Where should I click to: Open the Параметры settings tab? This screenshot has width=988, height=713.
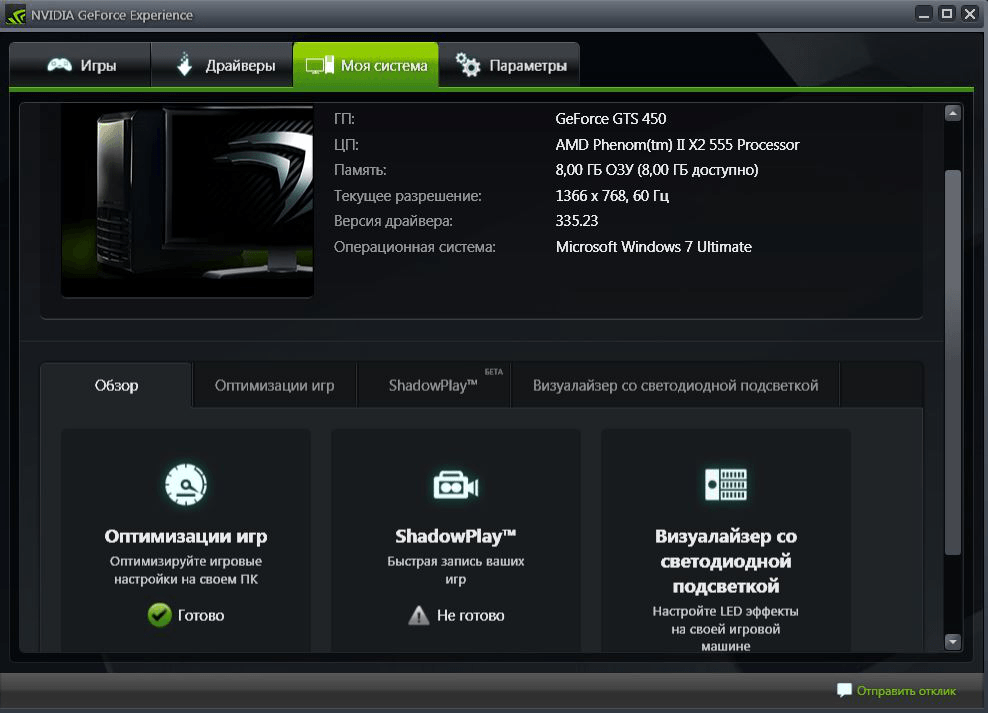click(511, 66)
